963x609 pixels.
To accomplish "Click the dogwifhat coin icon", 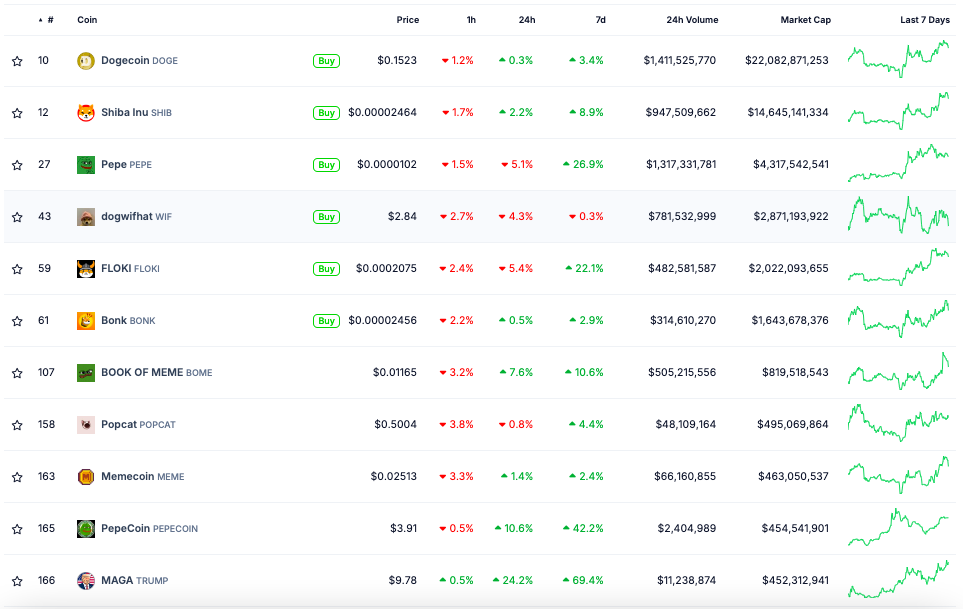I will pyautogui.click(x=86, y=217).
